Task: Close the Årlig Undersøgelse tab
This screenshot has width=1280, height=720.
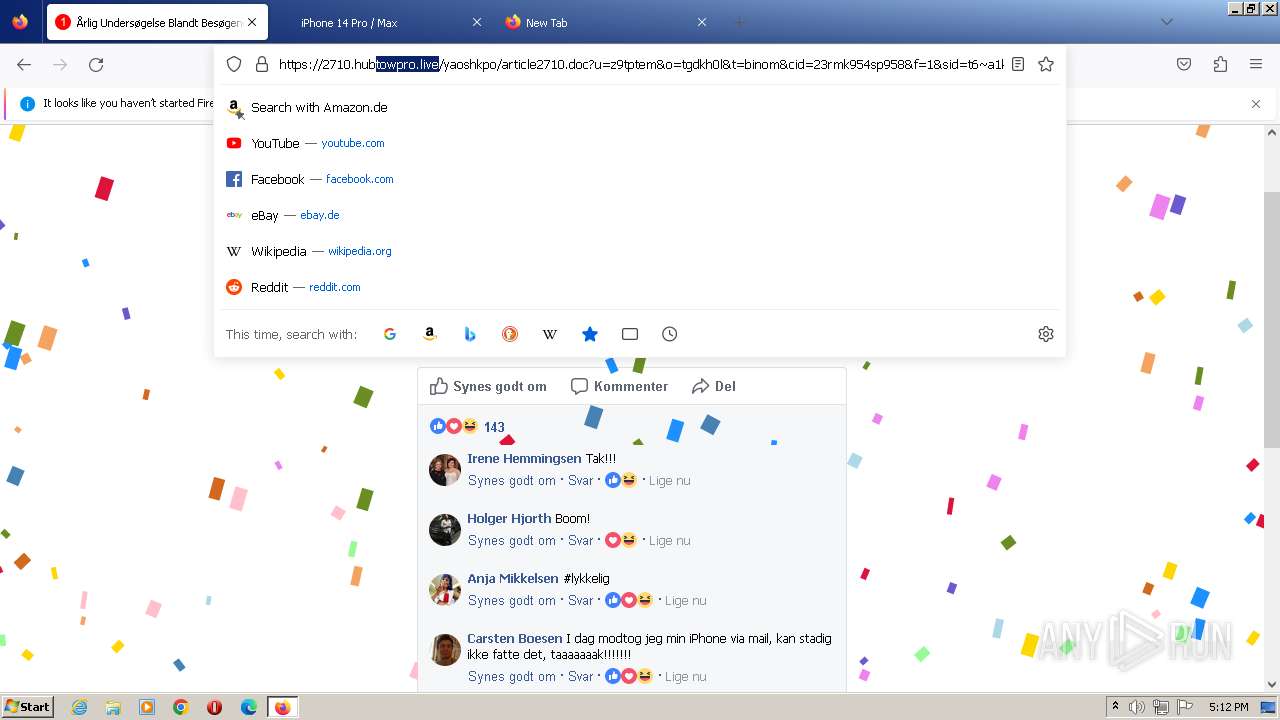Action: click(251, 22)
